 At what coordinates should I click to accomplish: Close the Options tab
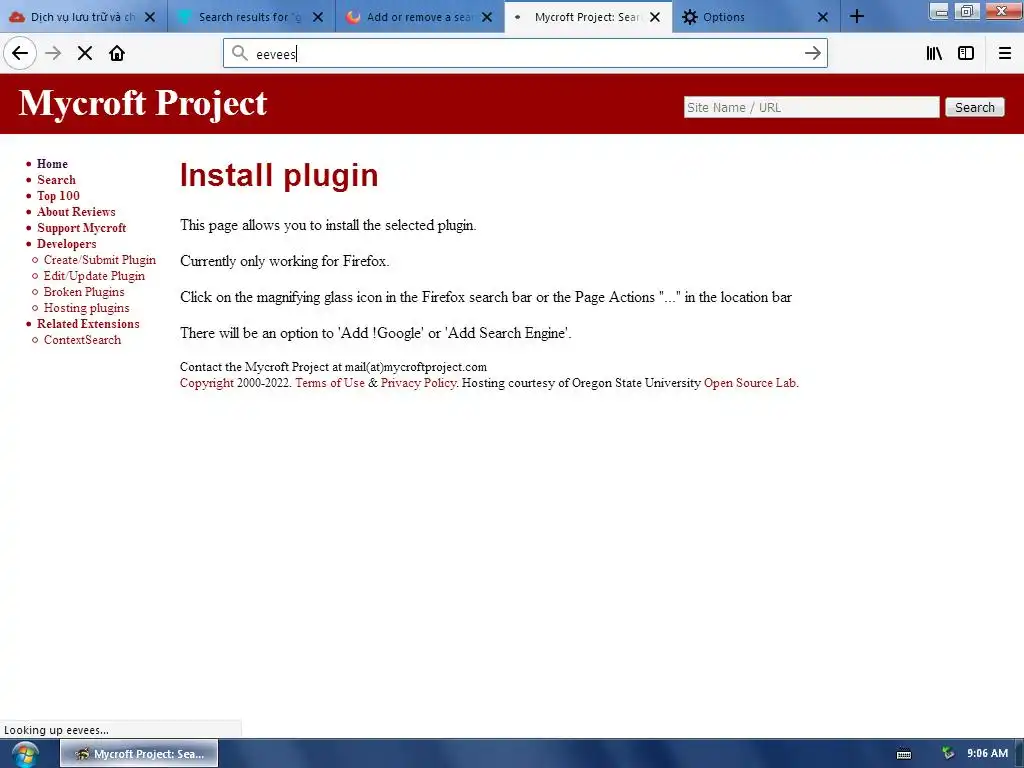pos(823,17)
